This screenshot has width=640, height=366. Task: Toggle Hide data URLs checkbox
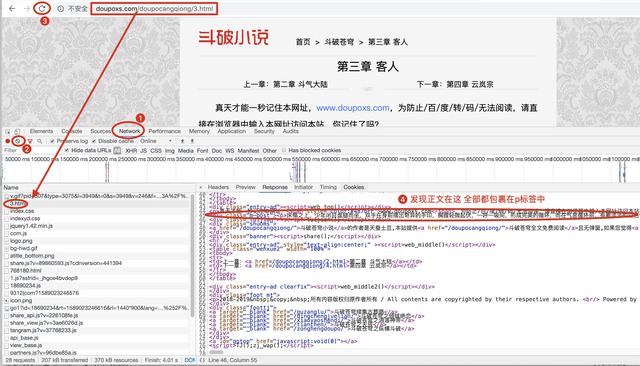coord(67,151)
